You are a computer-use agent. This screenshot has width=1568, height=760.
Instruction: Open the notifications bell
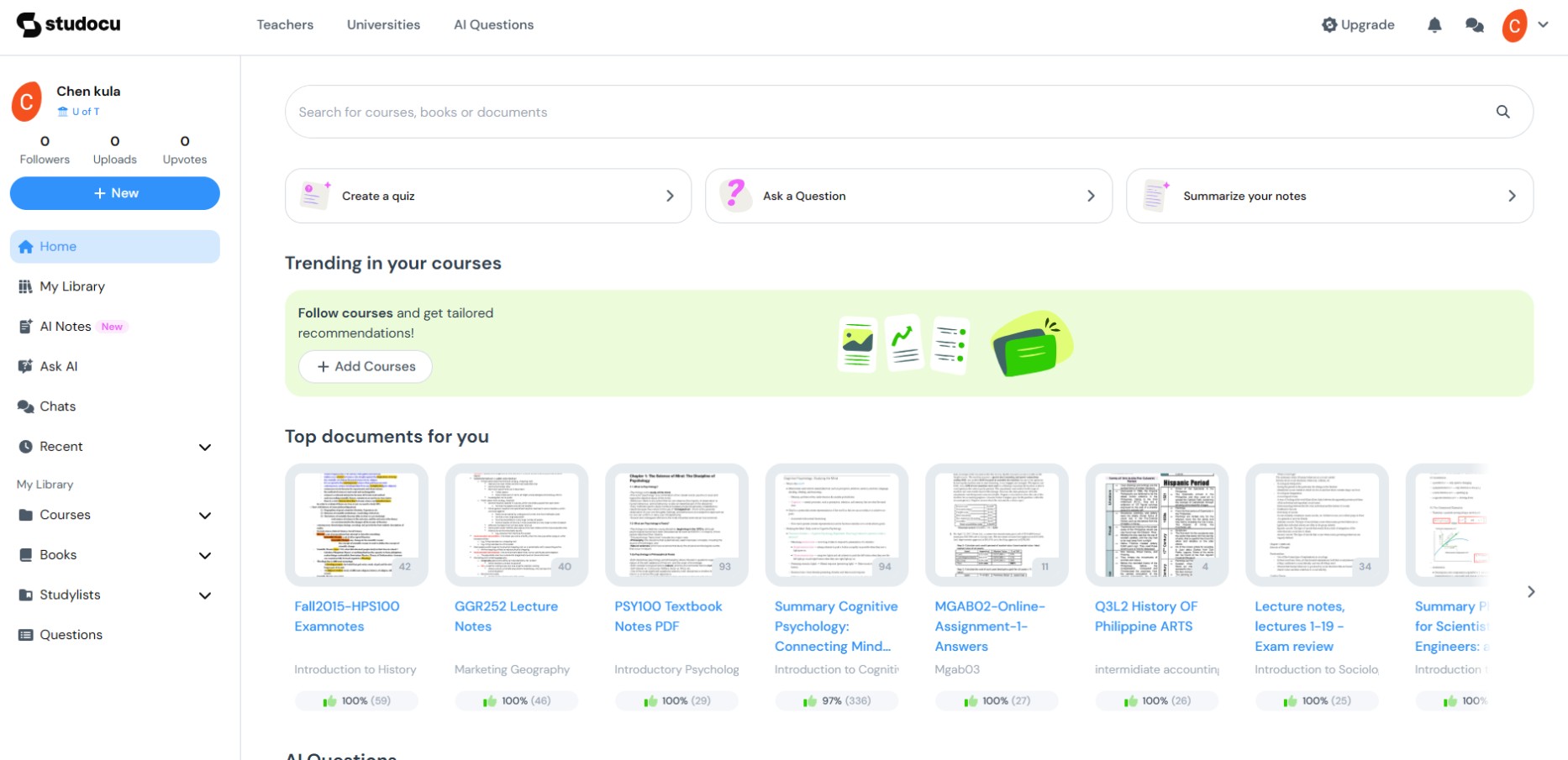tap(1434, 25)
